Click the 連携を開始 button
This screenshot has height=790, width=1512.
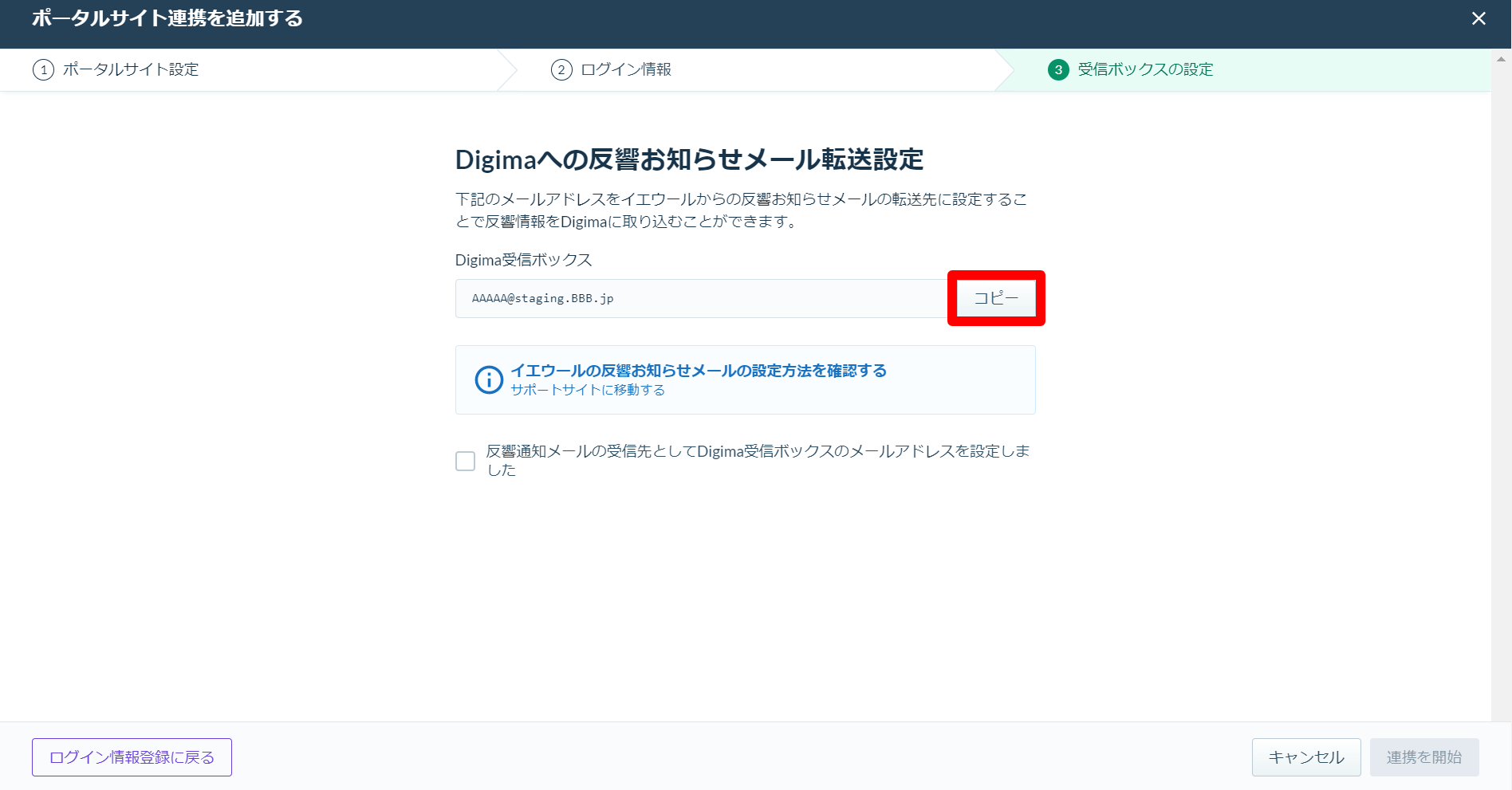click(1424, 757)
